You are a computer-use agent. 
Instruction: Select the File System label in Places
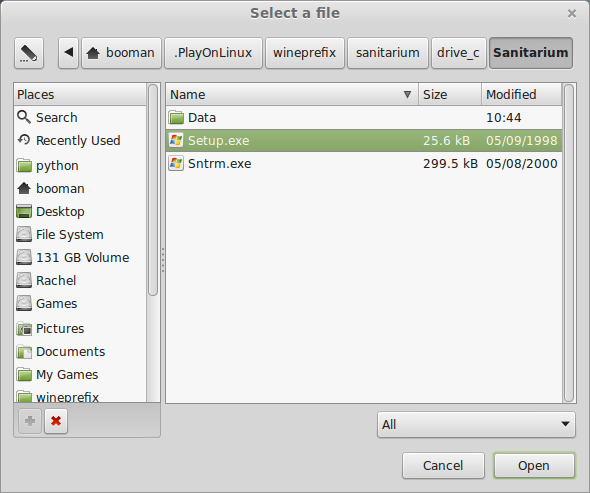[70, 234]
